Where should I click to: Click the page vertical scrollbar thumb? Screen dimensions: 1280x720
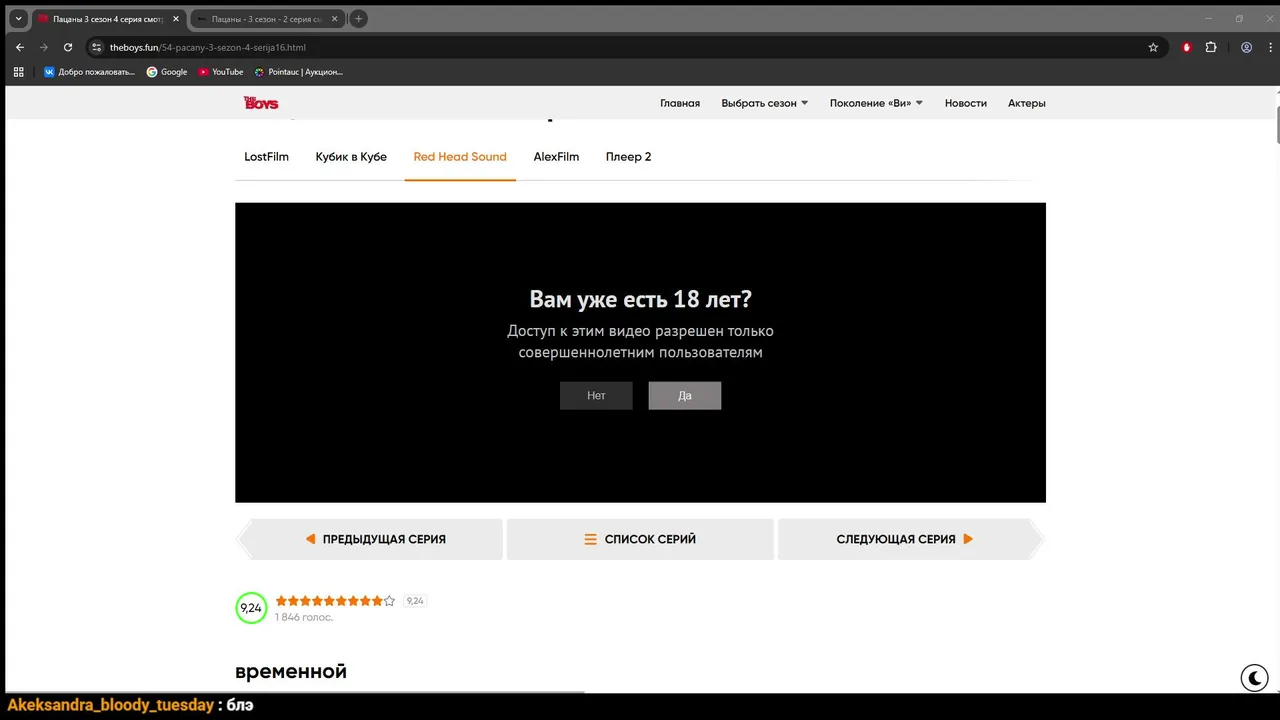[1277, 125]
